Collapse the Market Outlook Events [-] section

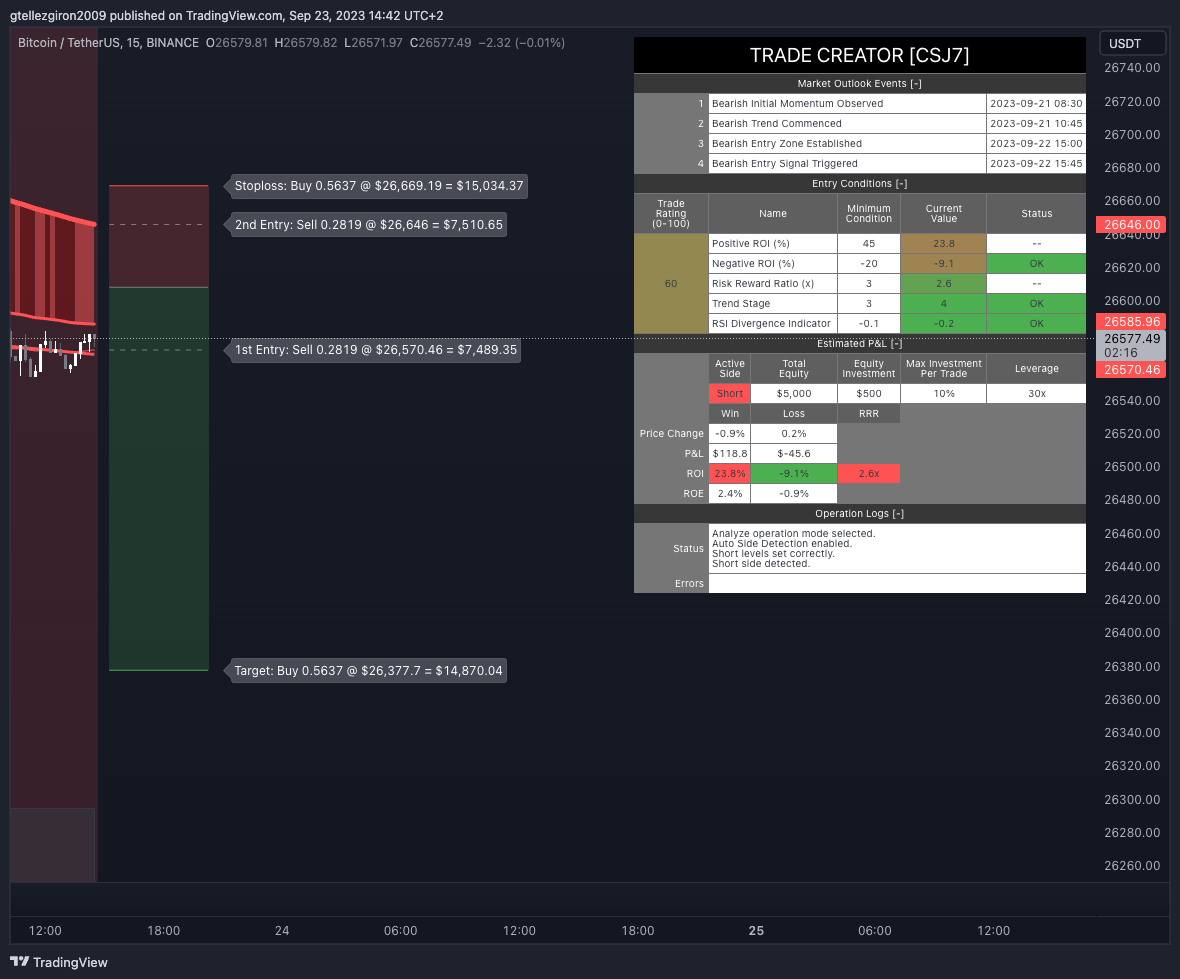pos(859,84)
